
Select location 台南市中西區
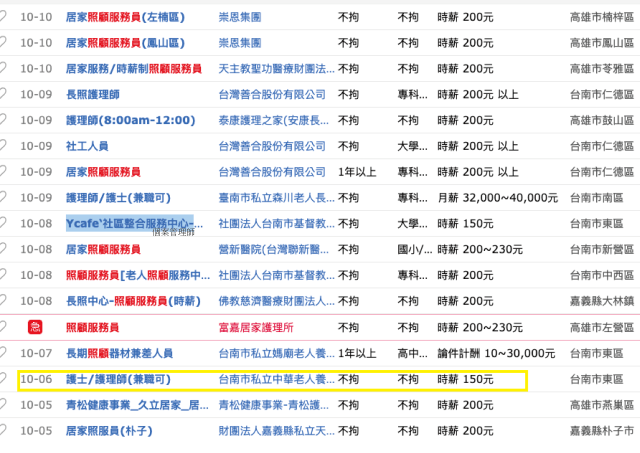click(602, 275)
